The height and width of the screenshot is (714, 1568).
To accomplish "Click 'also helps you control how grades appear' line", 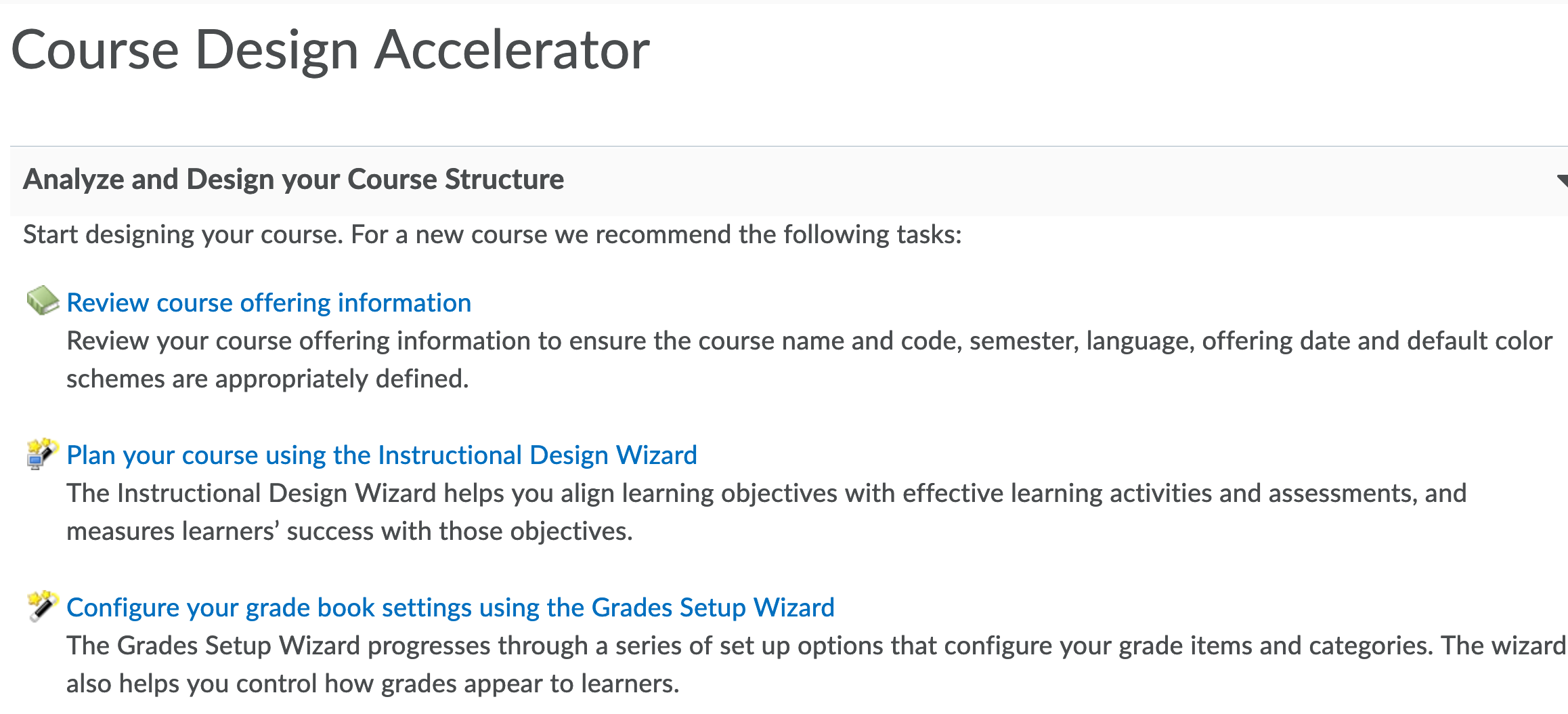I will pyautogui.click(x=372, y=684).
